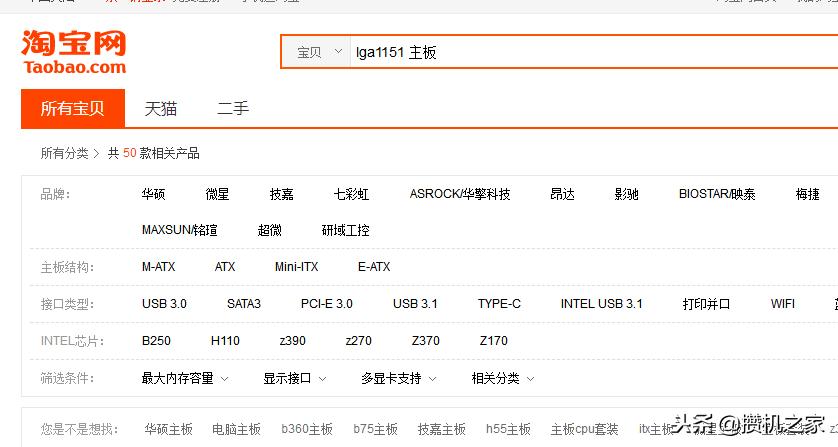Search suggestion 华硕主板
The height and width of the screenshot is (447, 838).
(x=168, y=429)
